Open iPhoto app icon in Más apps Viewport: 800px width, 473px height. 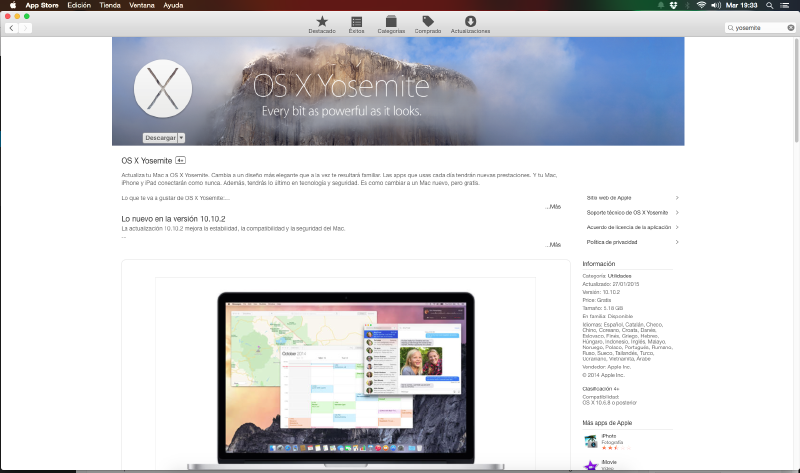click(x=591, y=441)
